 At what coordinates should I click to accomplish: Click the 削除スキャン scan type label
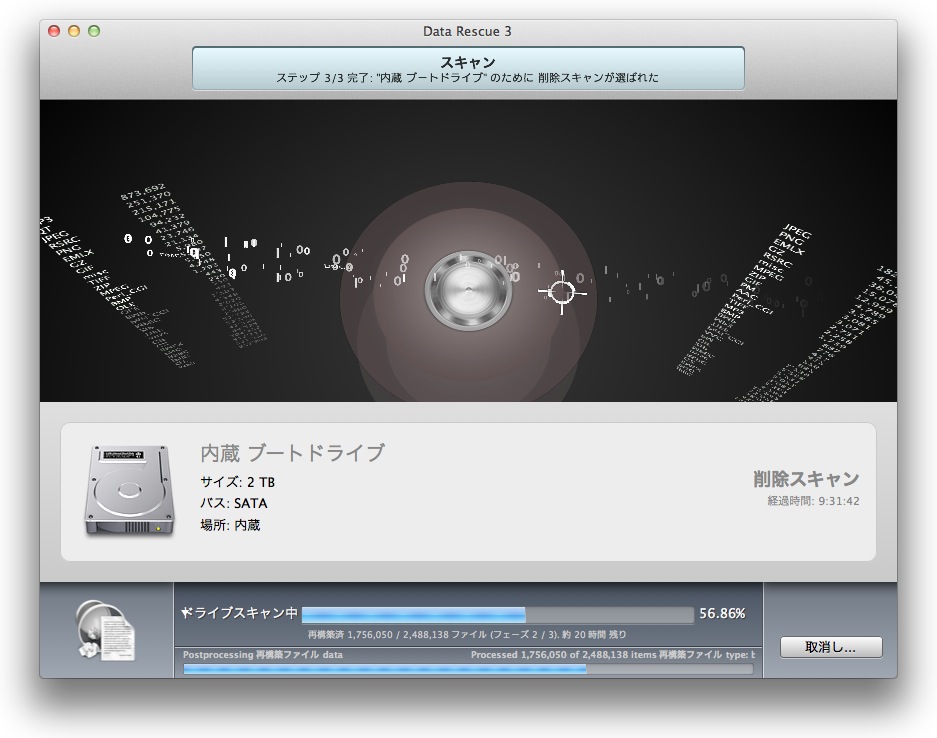(x=806, y=479)
